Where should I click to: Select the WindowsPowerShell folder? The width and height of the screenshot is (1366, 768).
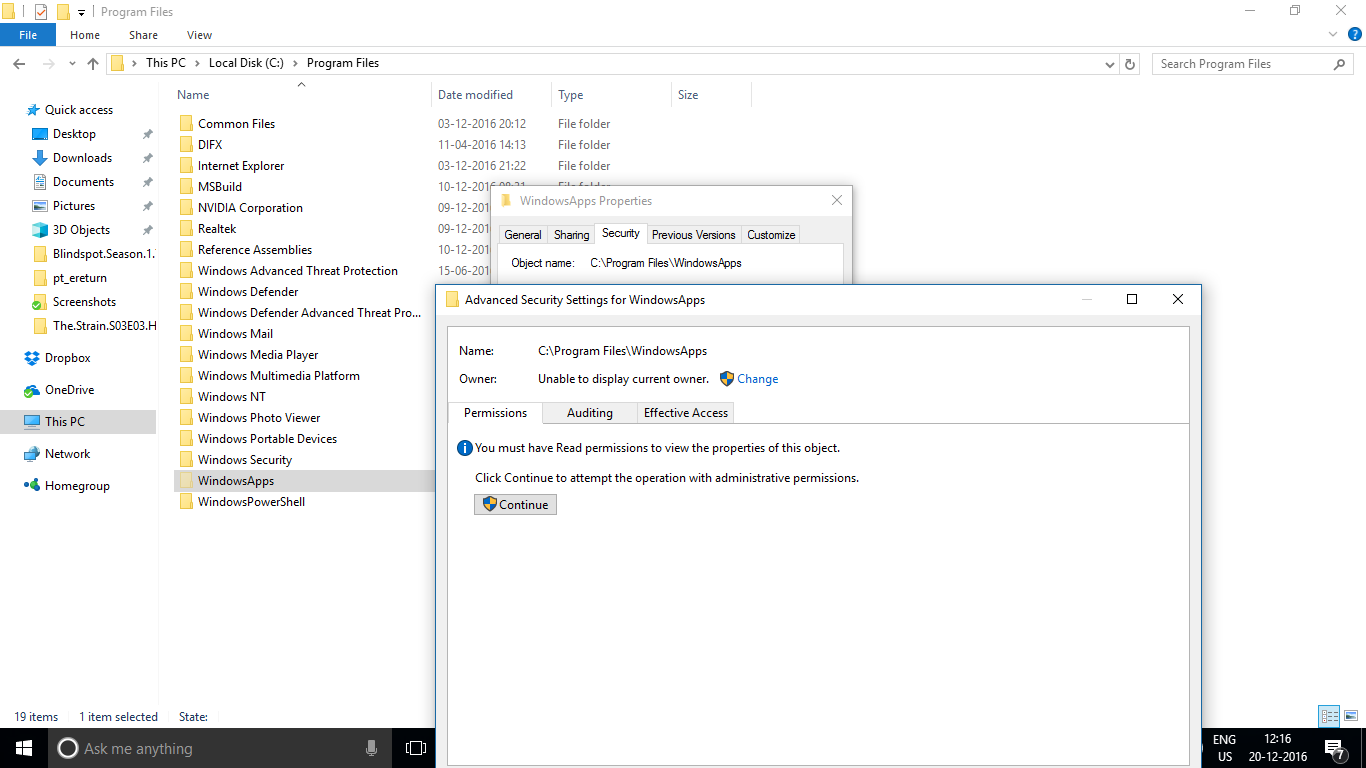click(x=251, y=502)
